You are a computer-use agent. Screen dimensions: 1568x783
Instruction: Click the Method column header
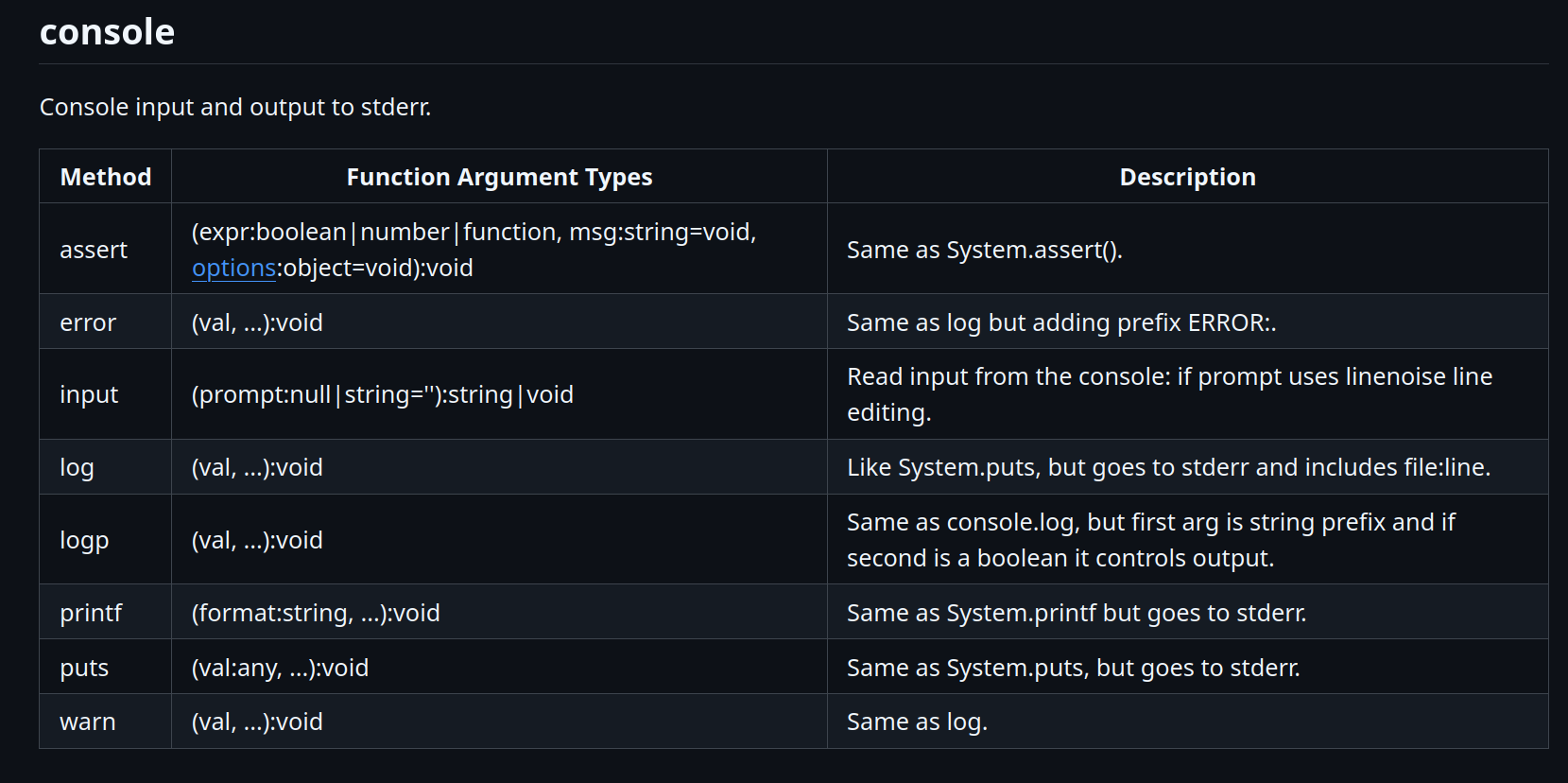[106, 177]
